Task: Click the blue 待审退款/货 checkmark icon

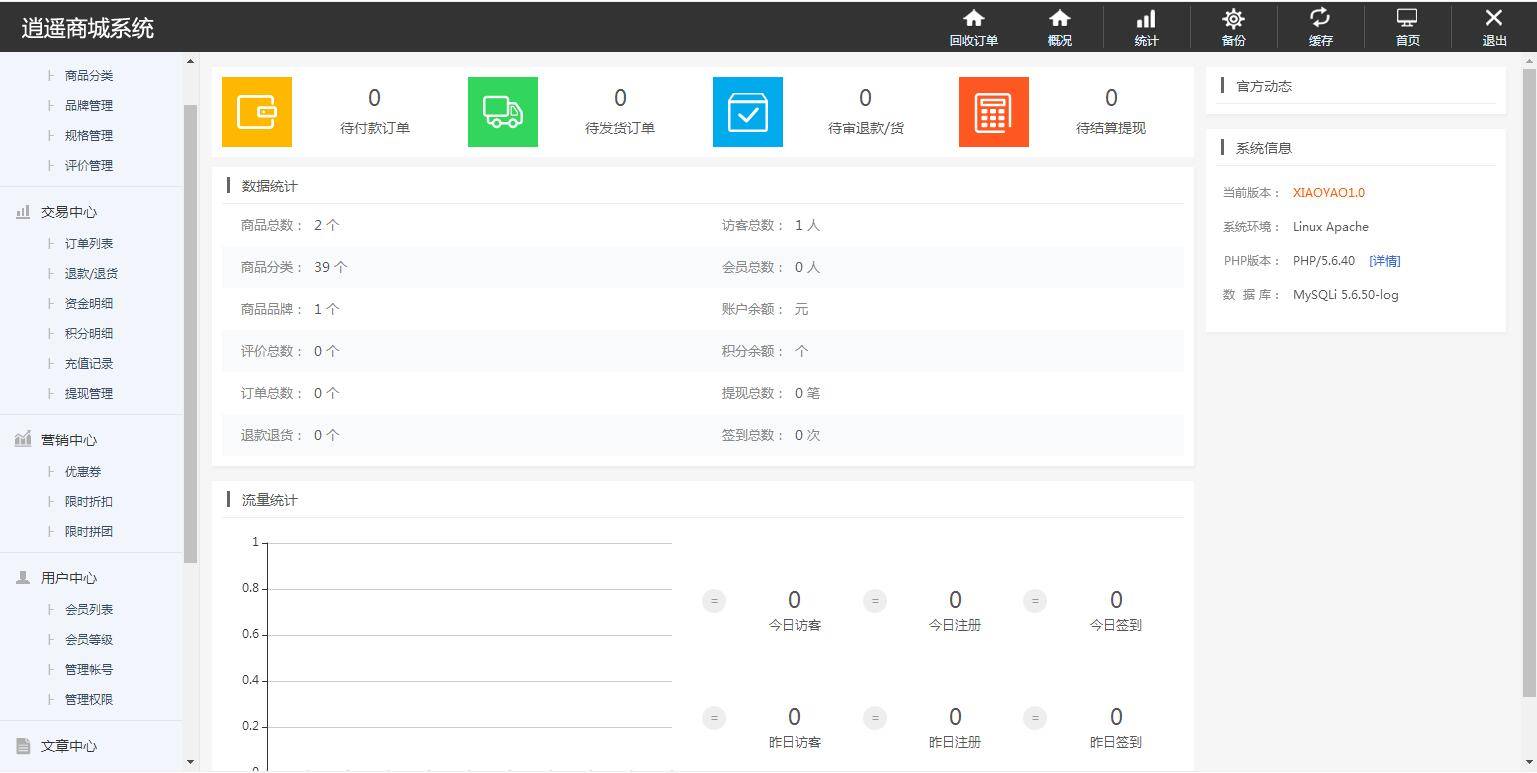Action: tap(747, 111)
